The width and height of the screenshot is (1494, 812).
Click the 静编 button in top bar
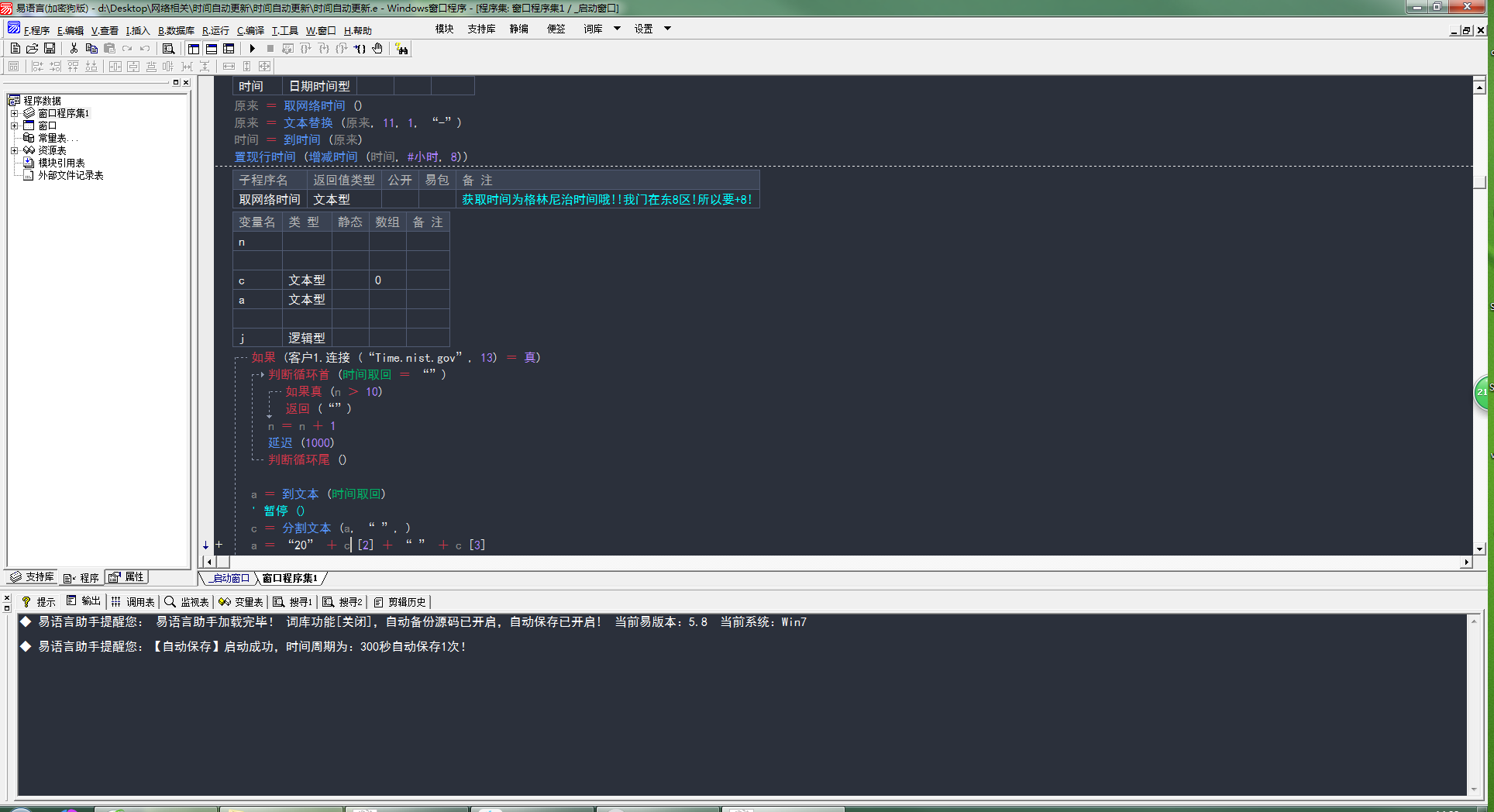point(518,29)
